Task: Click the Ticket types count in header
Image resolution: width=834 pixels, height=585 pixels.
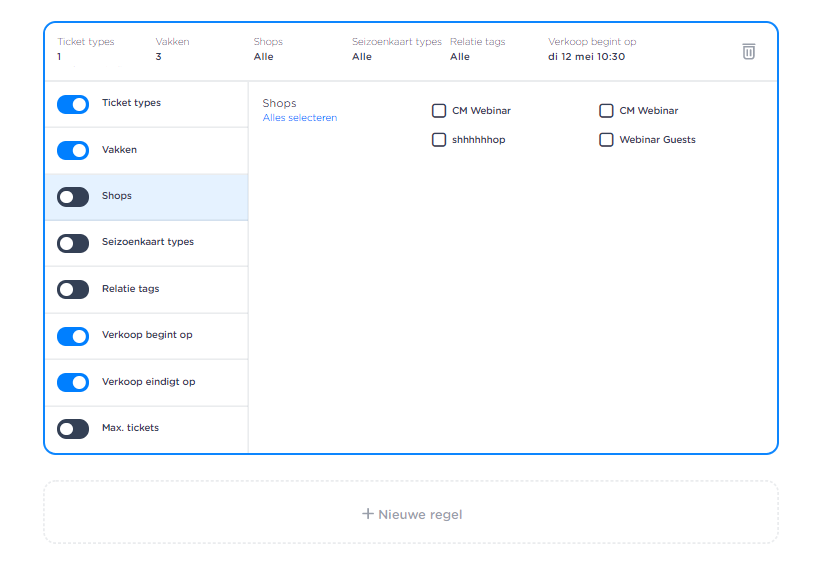Action: pos(60,57)
